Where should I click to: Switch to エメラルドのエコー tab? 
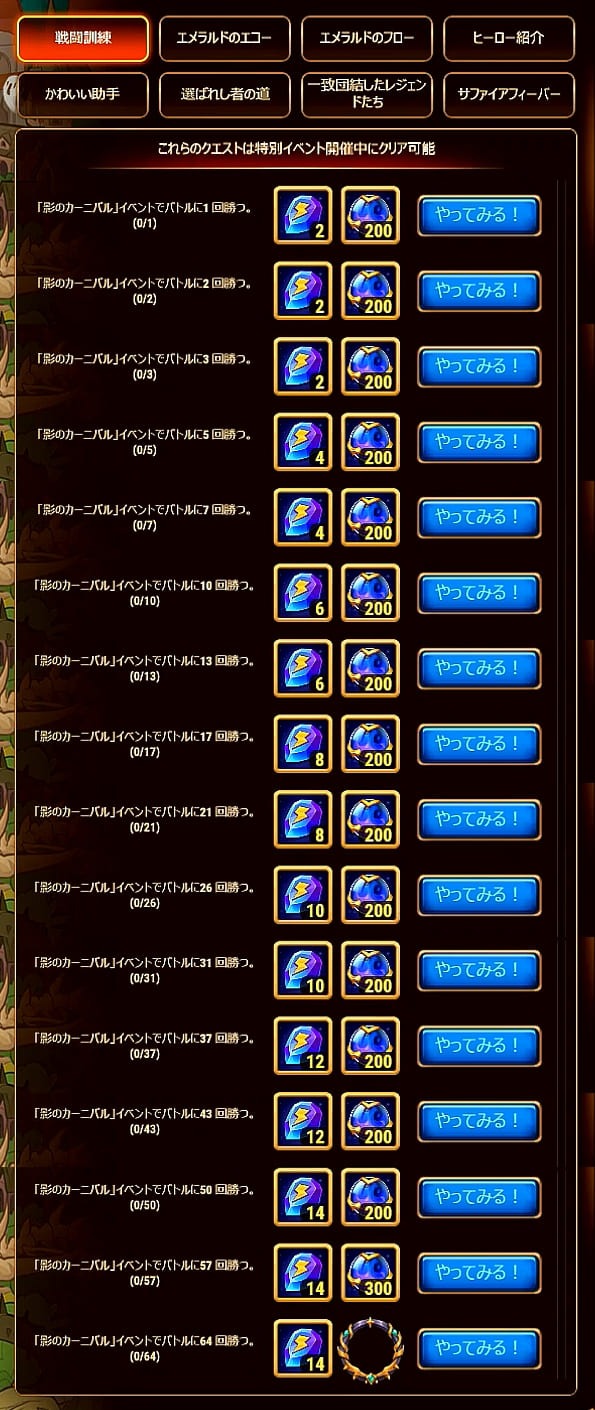225,39
